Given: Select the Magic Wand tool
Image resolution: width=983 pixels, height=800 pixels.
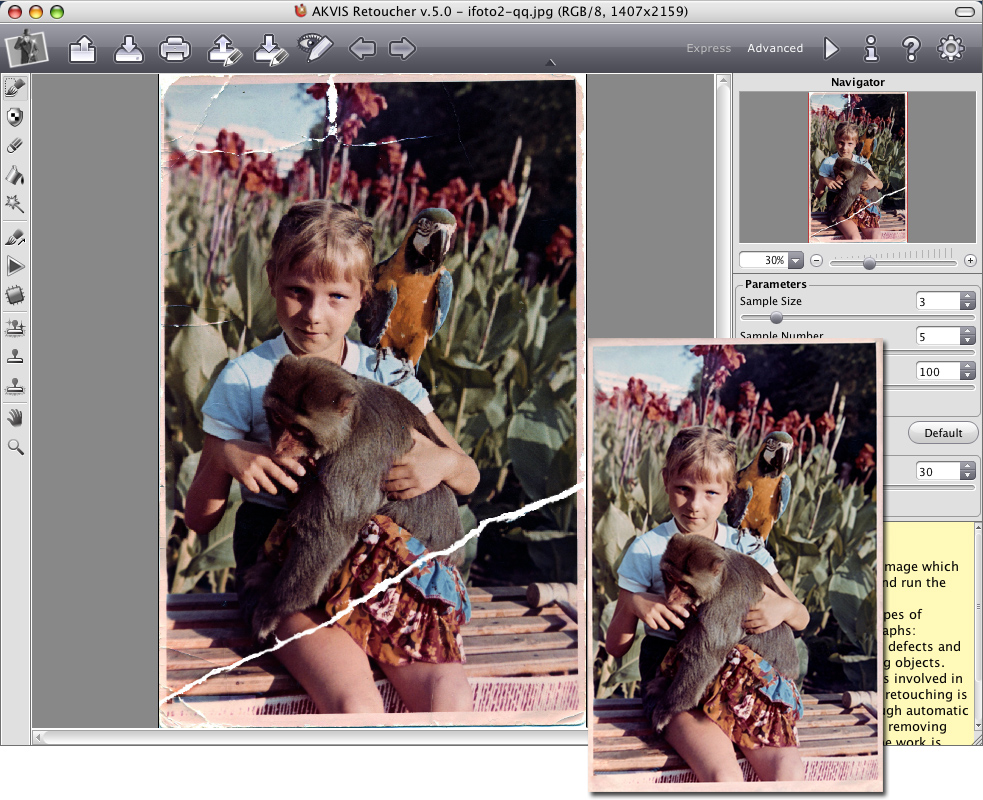Looking at the screenshot, I should tap(15, 204).
